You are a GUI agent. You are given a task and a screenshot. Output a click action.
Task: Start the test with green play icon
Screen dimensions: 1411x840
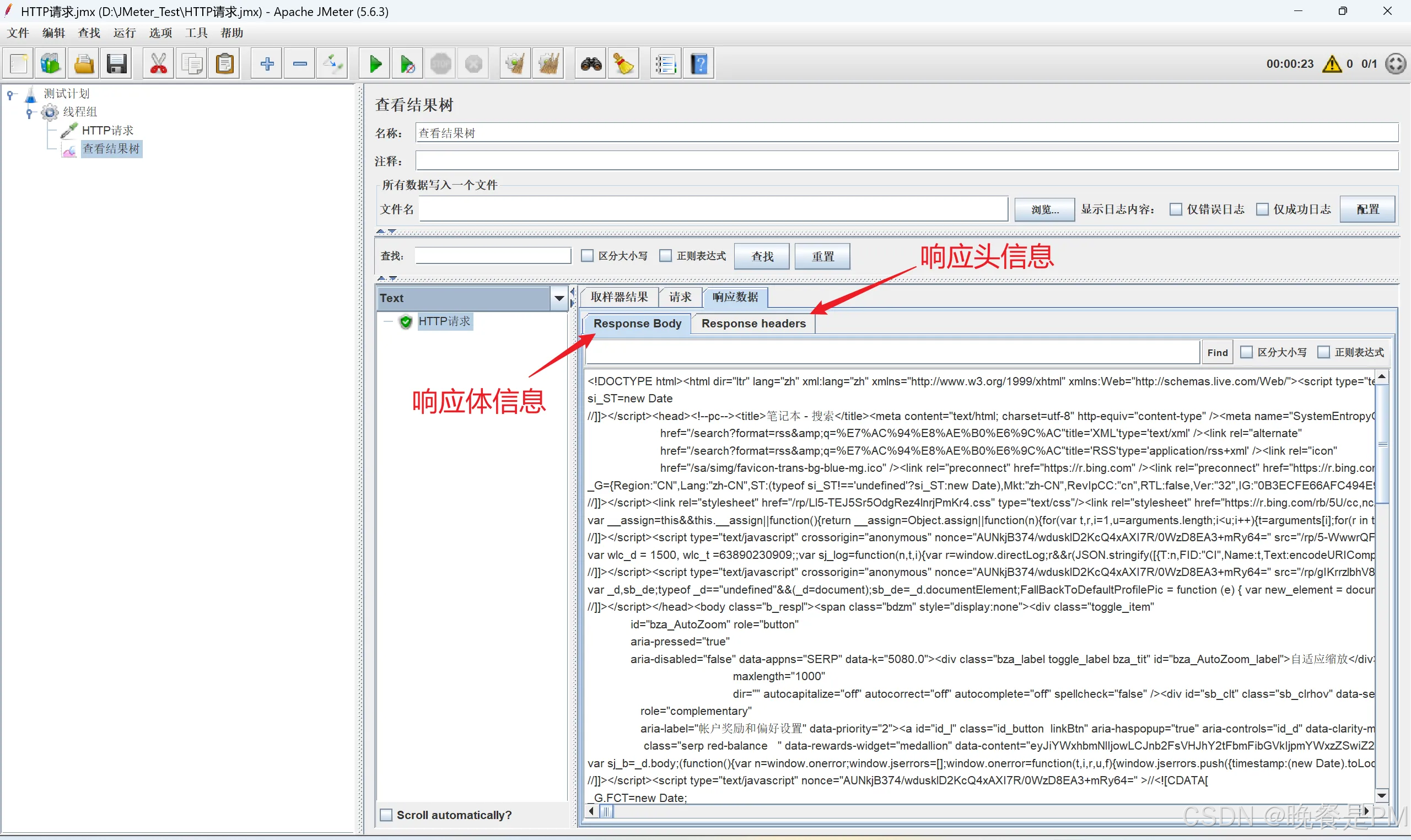click(375, 64)
